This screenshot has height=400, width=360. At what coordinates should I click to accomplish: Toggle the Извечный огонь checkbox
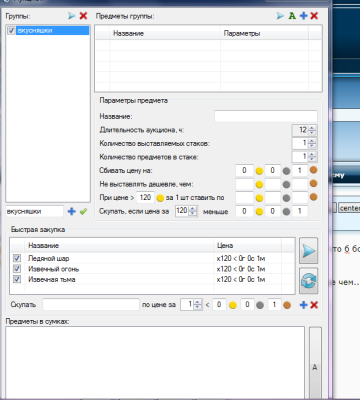click(17, 269)
